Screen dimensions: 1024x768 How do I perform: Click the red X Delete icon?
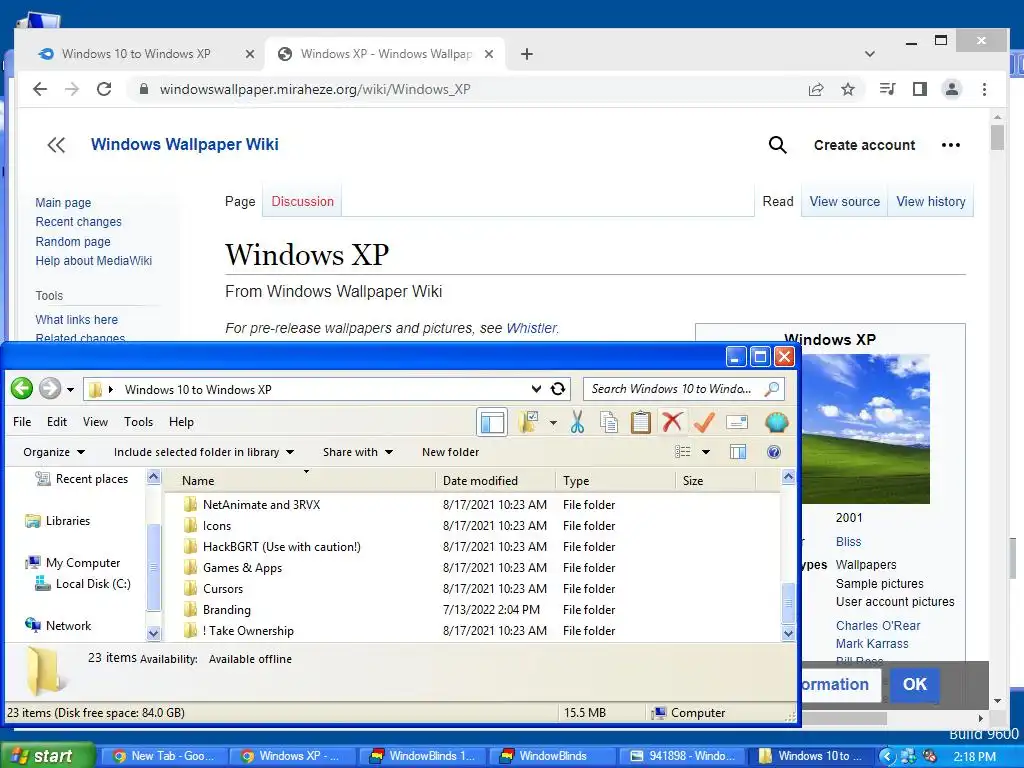(672, 422)
